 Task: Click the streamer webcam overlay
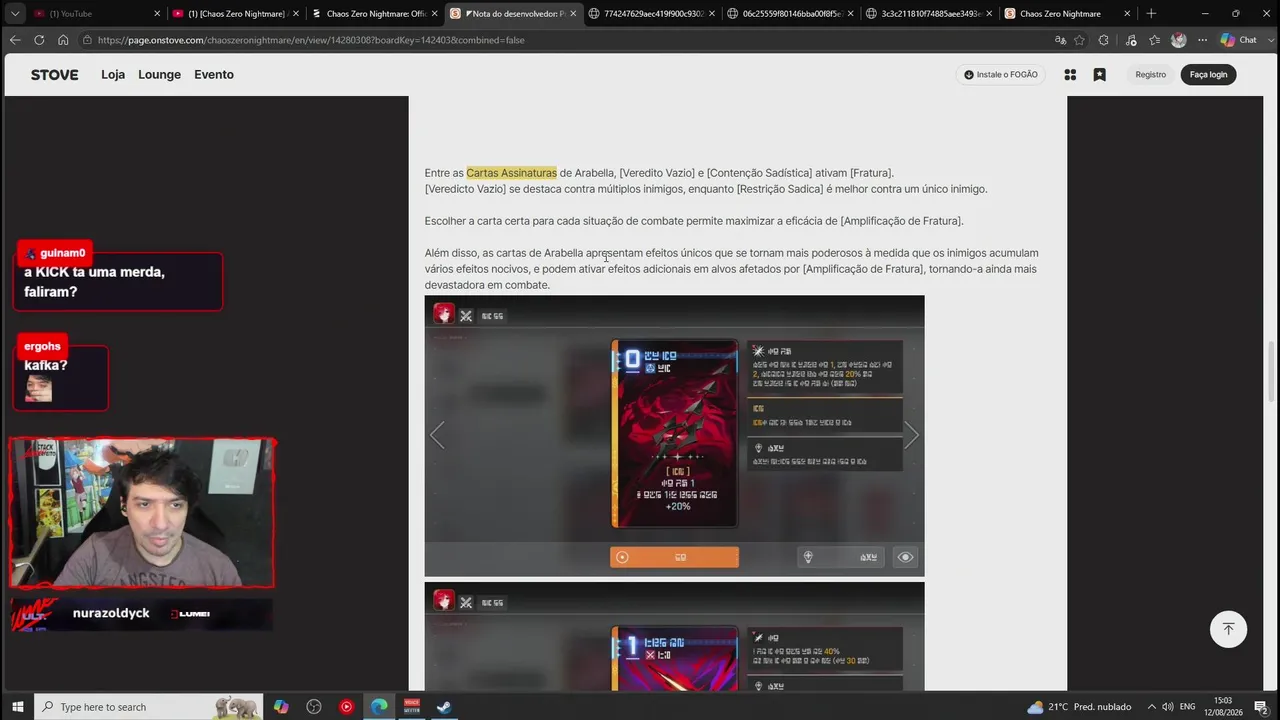coord(142,512)
